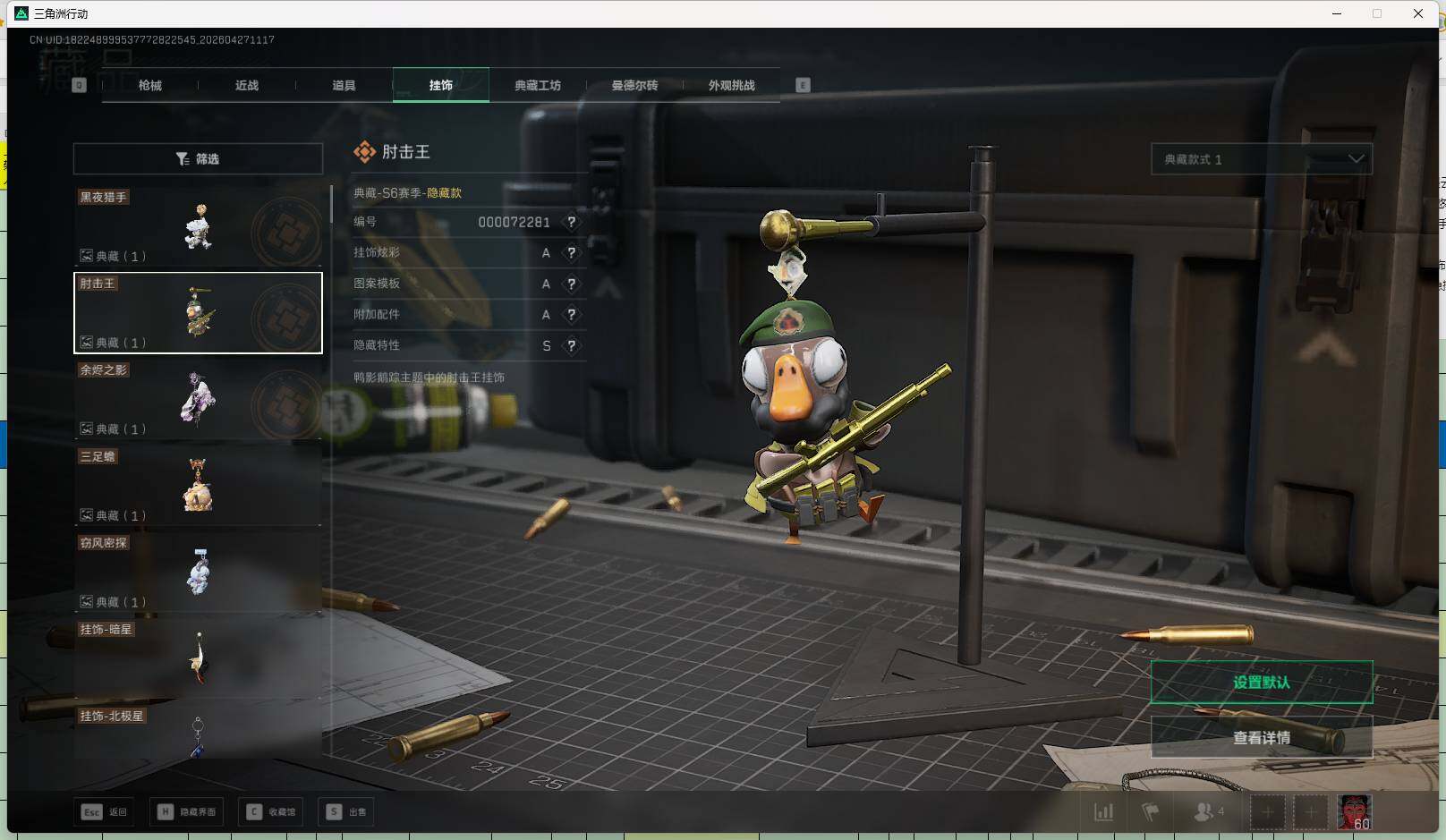Image resolution: width=1446 pixels, height=840 pixels.
Task: Click the 典藏 (1) image icon under 余烬之影
Action: click(87, 429)
